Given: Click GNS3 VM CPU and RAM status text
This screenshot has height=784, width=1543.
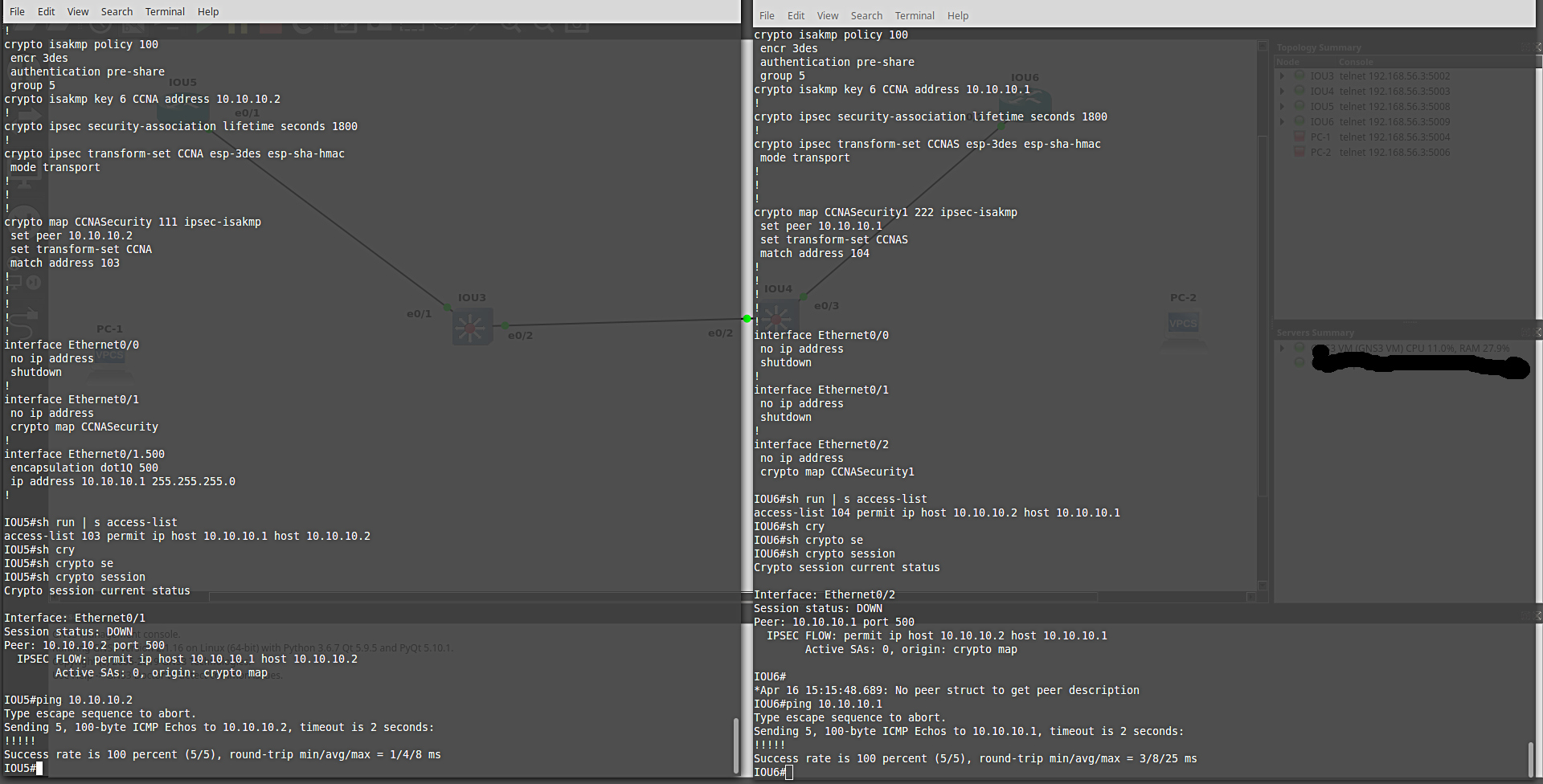Looking at the screenshot, I should point(1410,348).
